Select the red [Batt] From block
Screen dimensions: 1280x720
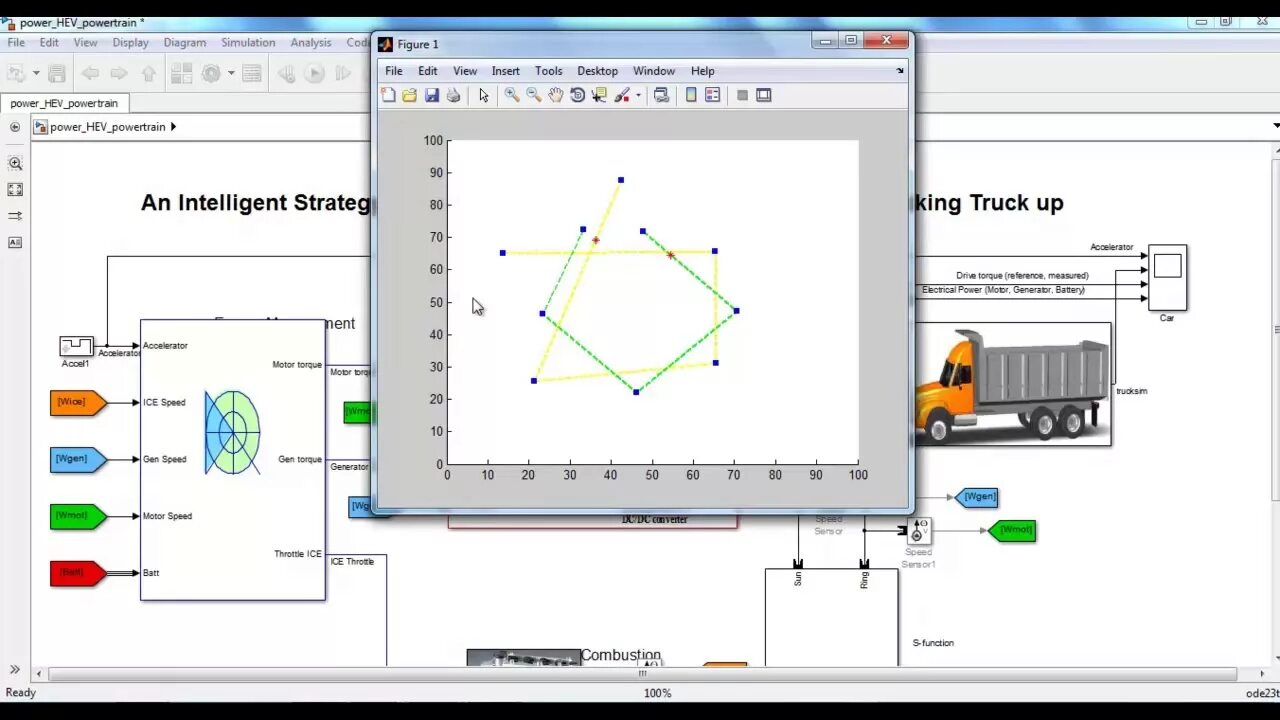tap(78, 573)
